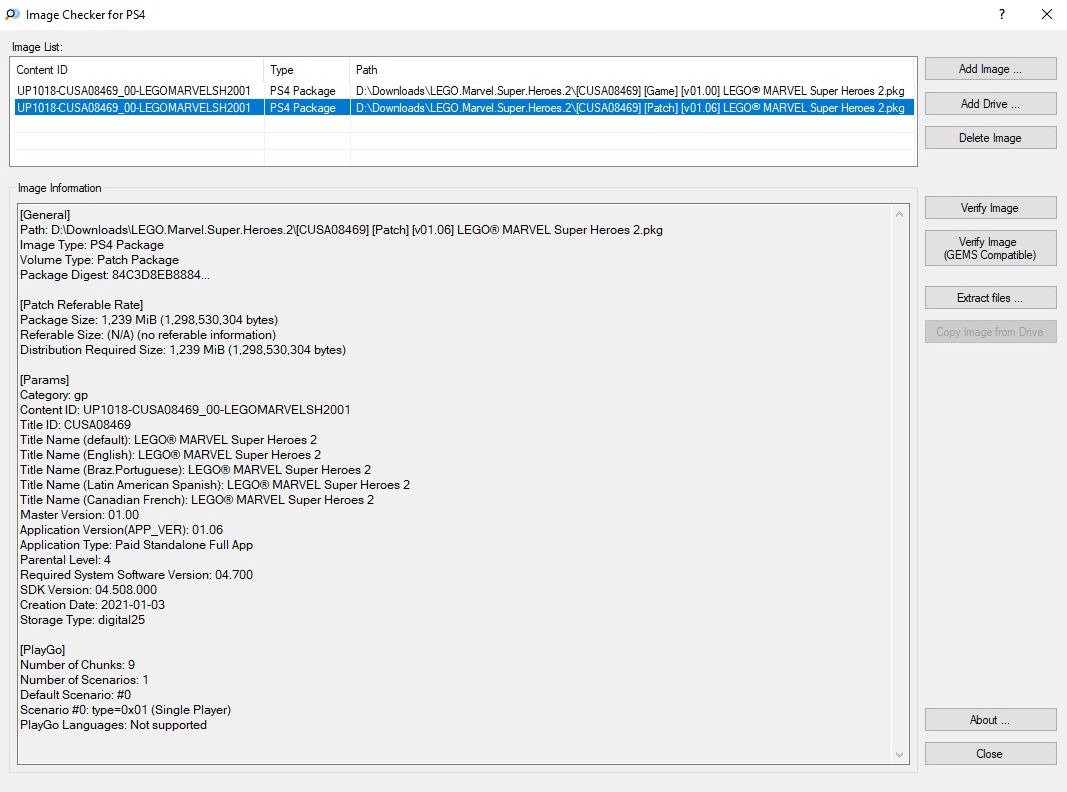Screen dimensions: 1067x792
Task: Click the first row's PS4 Package type cell
Action: pos(303,90)
